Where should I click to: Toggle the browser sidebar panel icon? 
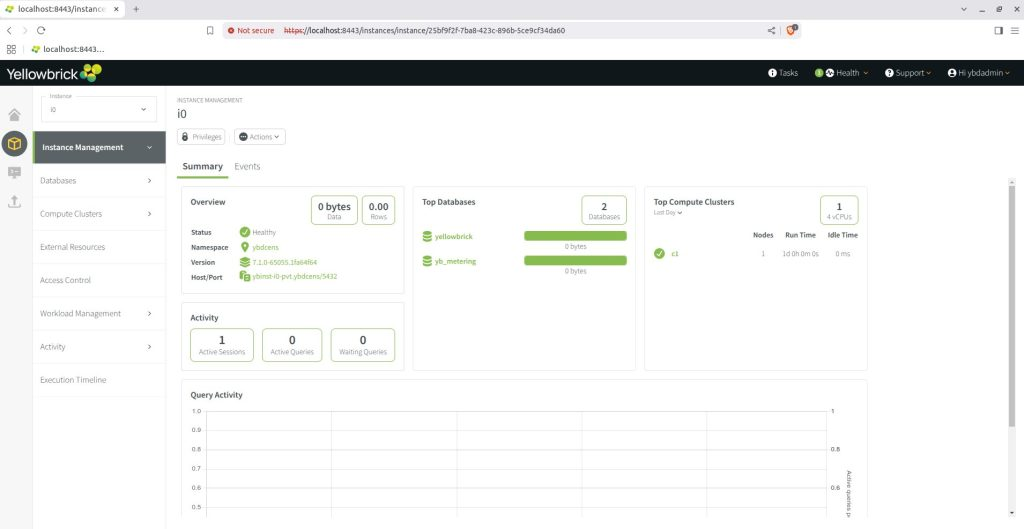tap(998, 30)
